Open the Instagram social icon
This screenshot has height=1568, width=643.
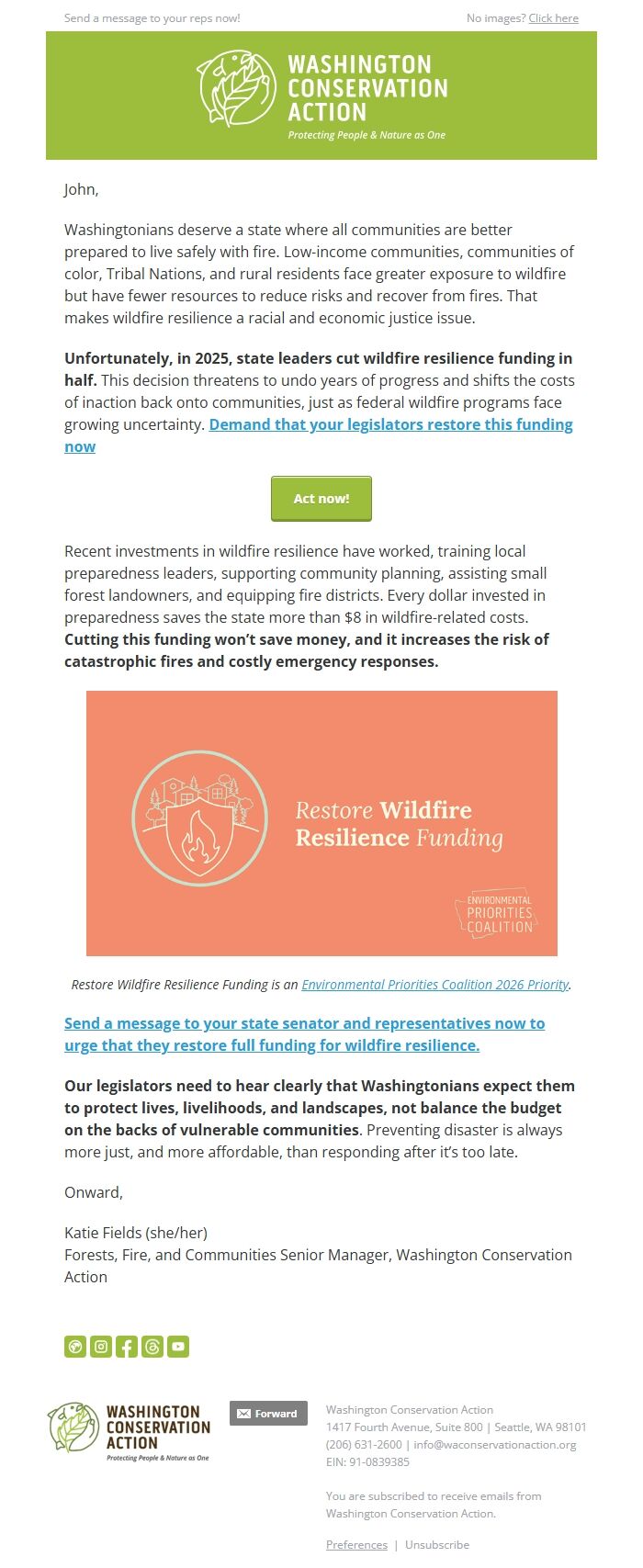pyautogui.click(x=101, y=1347)
